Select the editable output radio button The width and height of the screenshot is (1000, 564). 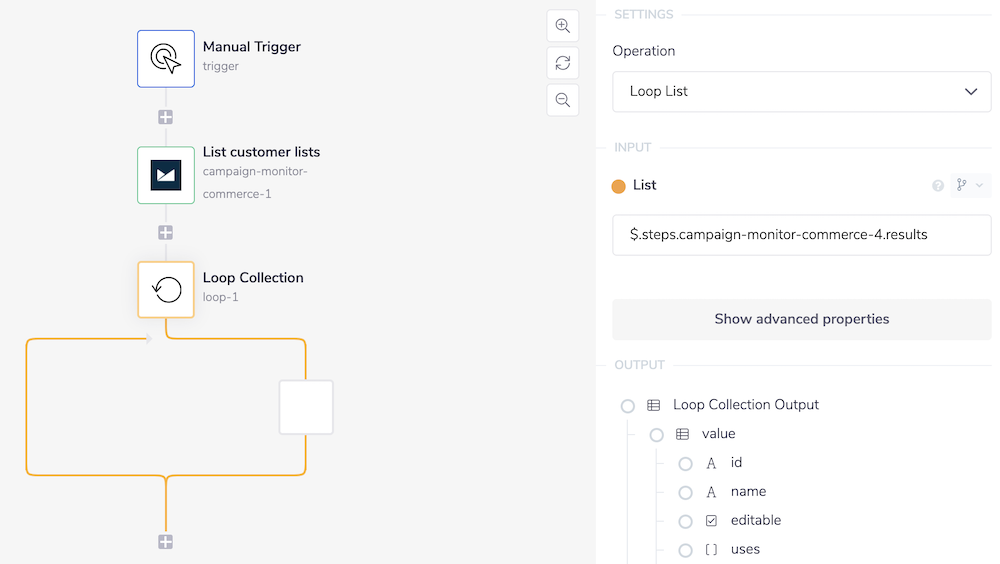click(685, 521)
